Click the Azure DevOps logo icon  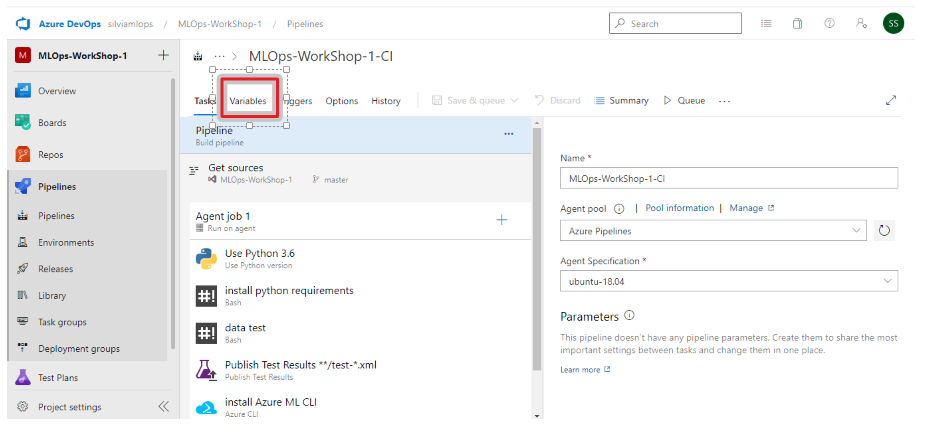click(23, 24)
